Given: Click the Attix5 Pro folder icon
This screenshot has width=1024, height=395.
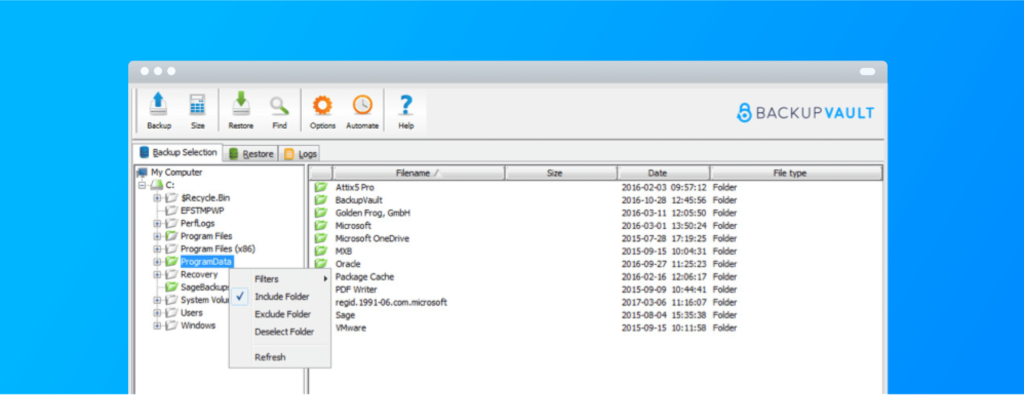Looking at the screenshot, I should tap(321, 187).
